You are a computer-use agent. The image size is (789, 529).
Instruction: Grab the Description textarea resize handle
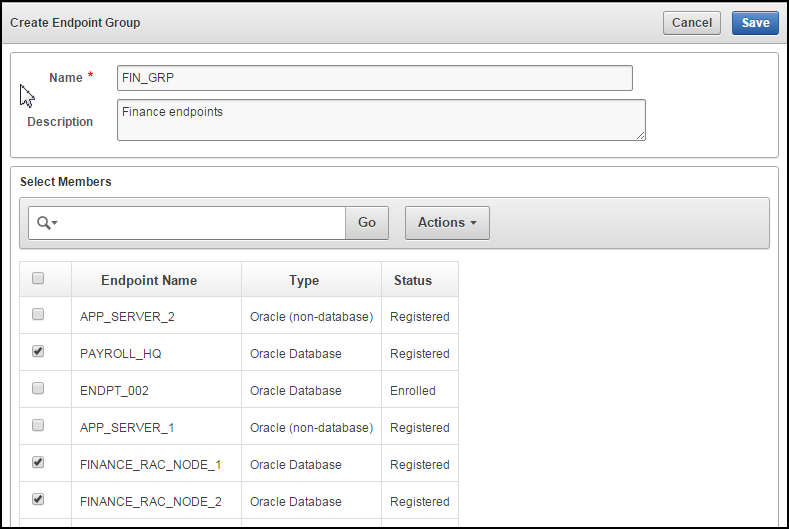coord(641,135)
